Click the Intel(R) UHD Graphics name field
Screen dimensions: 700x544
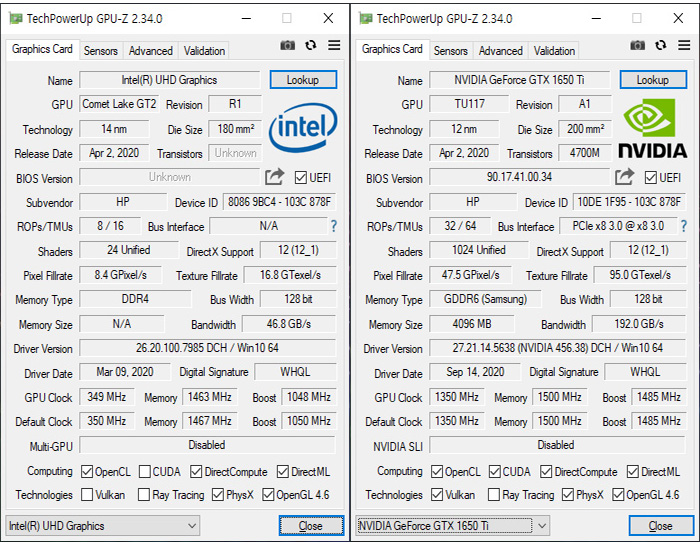pyautogui.click(x=170, y=80)
